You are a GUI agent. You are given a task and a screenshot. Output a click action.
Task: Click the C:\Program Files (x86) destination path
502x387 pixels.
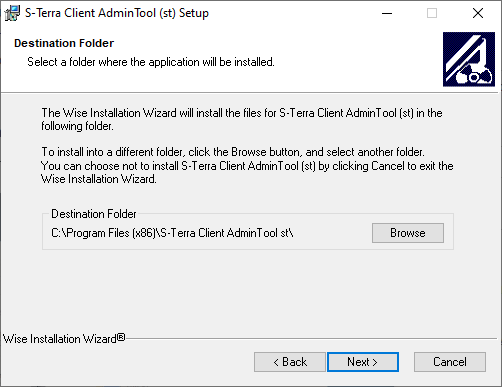(x=172, y=233)
